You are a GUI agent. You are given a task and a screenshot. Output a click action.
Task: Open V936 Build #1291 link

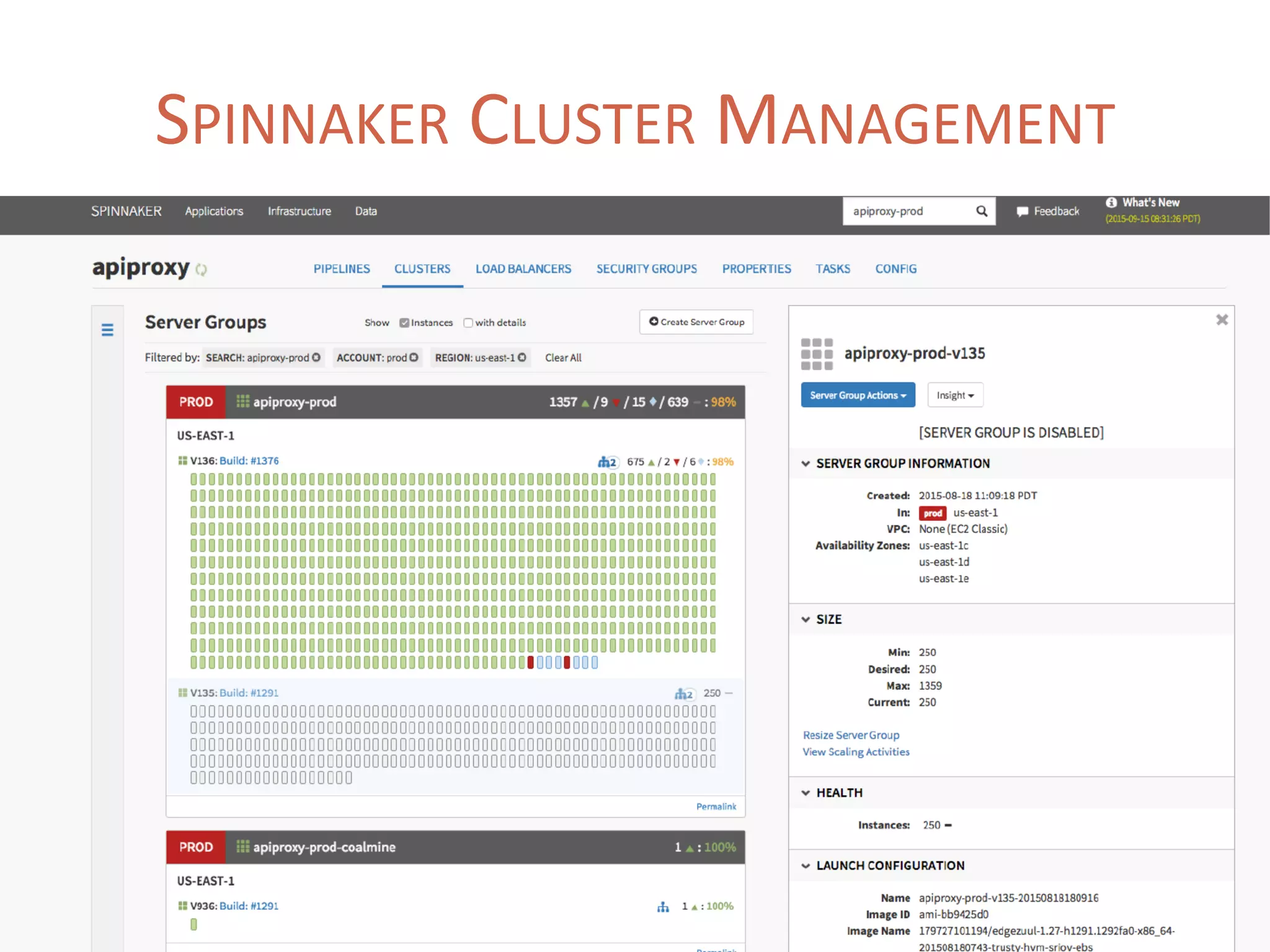[249, 906]
